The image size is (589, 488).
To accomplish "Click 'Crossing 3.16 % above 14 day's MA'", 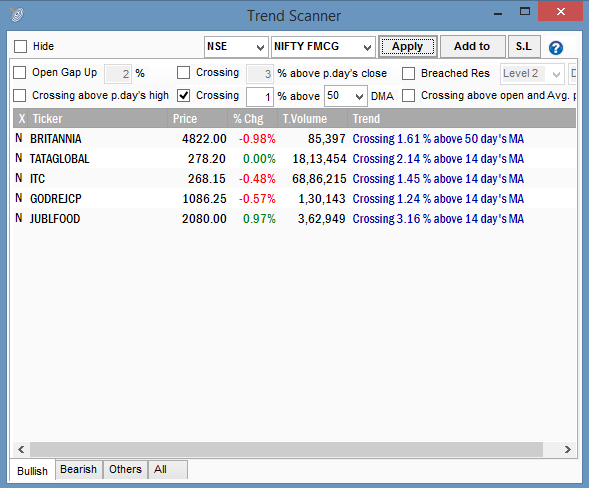I will pos(438,219).
